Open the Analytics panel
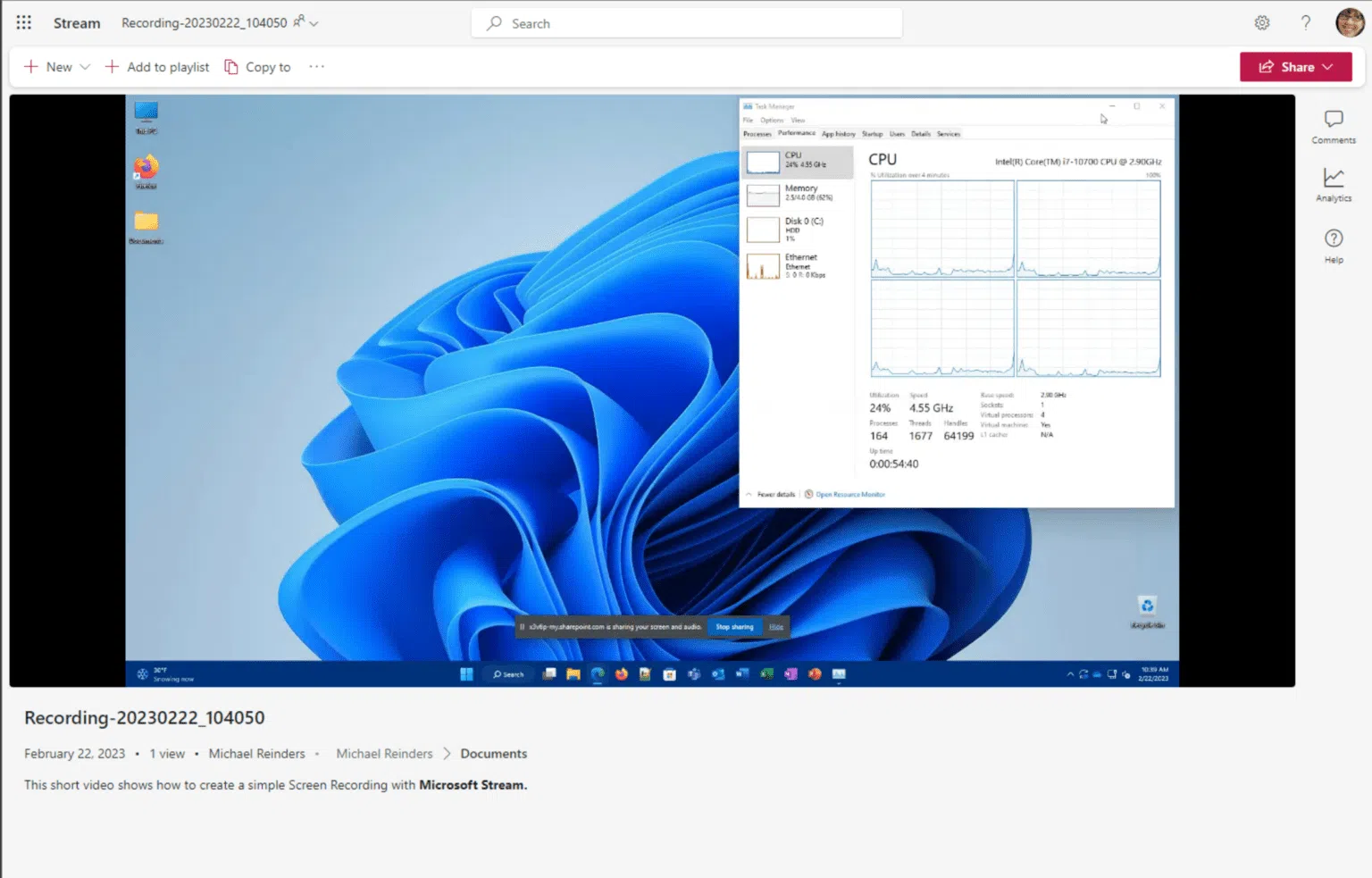 tap(1333, 184)
